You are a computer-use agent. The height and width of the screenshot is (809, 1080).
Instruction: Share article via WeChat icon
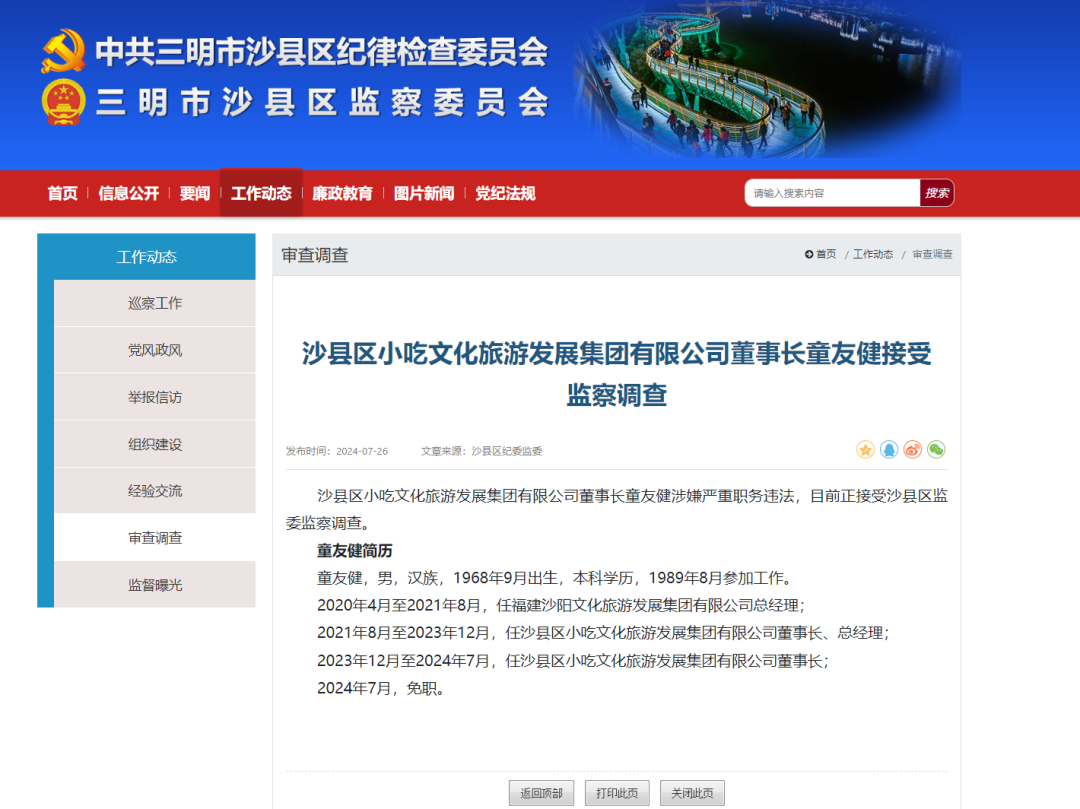[936, 450]
